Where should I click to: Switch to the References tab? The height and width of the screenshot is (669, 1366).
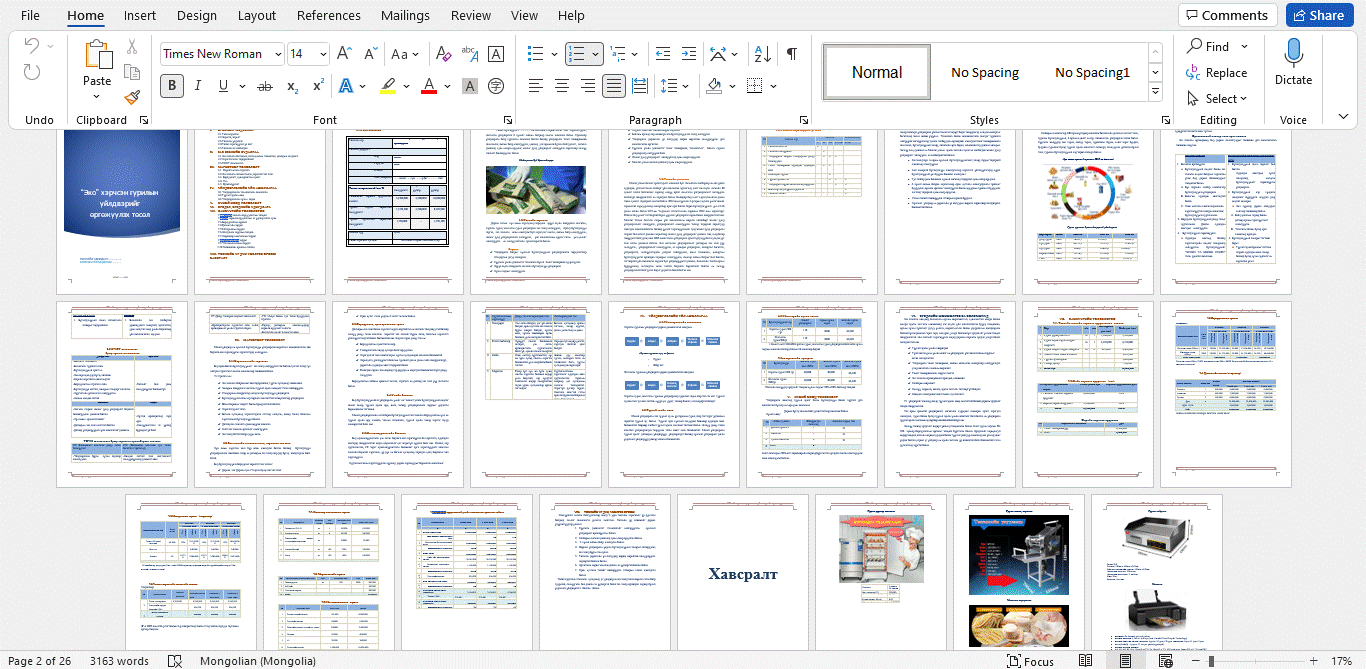(x=329, y=15)
